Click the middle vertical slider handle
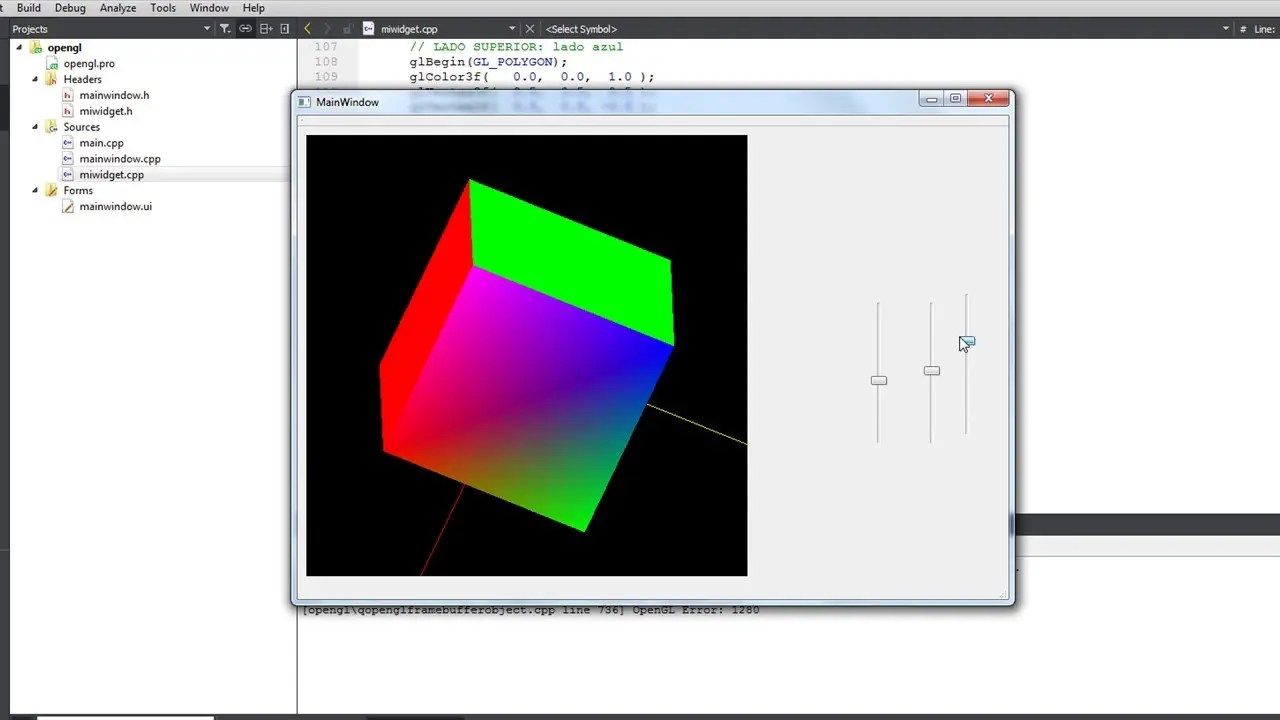The height and width of the screenshot is (720, 1280). tap(931, 371)
